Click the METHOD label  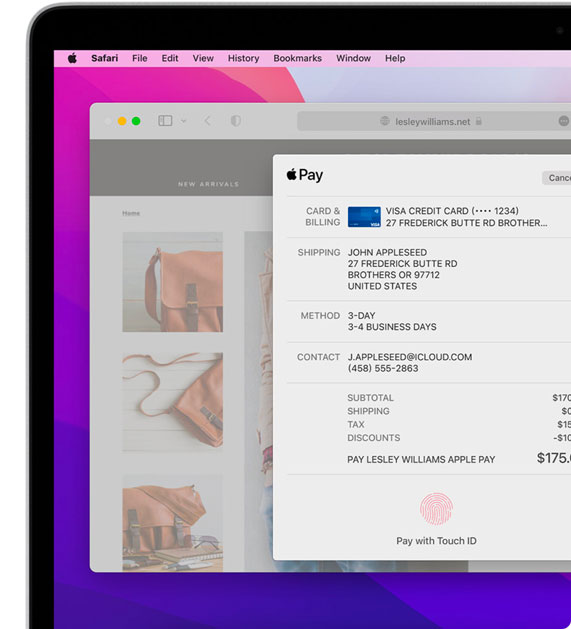[320, 316]
